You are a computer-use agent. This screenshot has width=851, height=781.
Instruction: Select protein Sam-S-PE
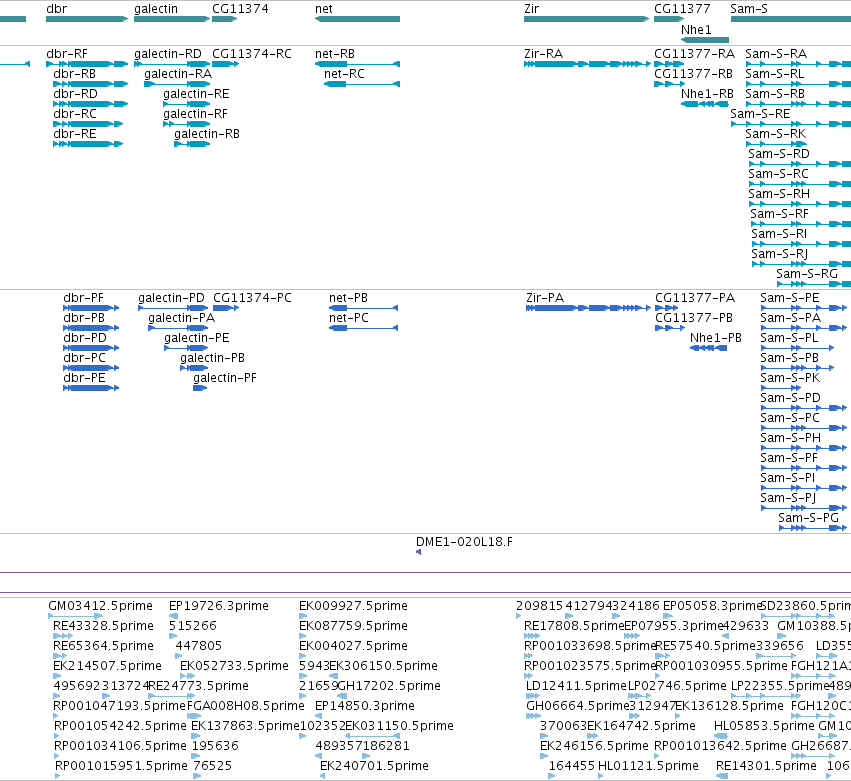[804, 308]
